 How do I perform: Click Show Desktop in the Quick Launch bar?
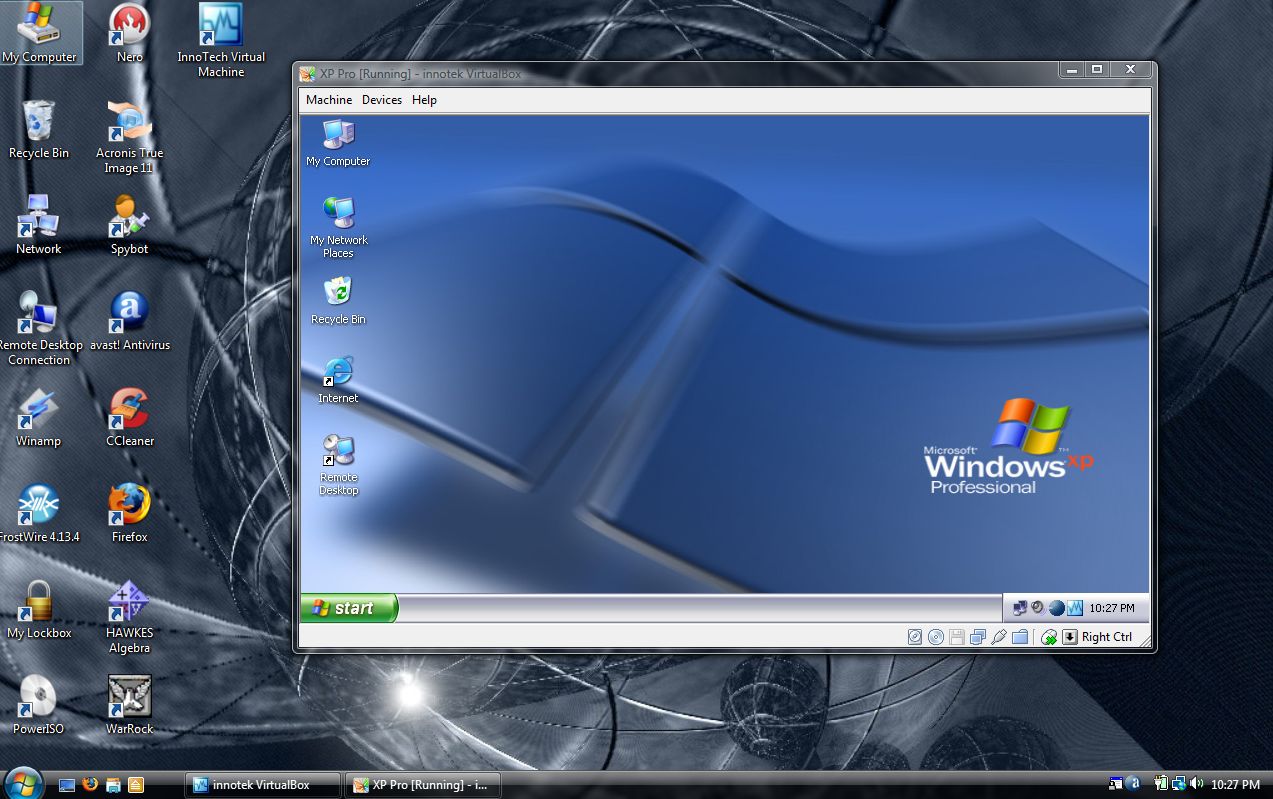coord(67,785)
